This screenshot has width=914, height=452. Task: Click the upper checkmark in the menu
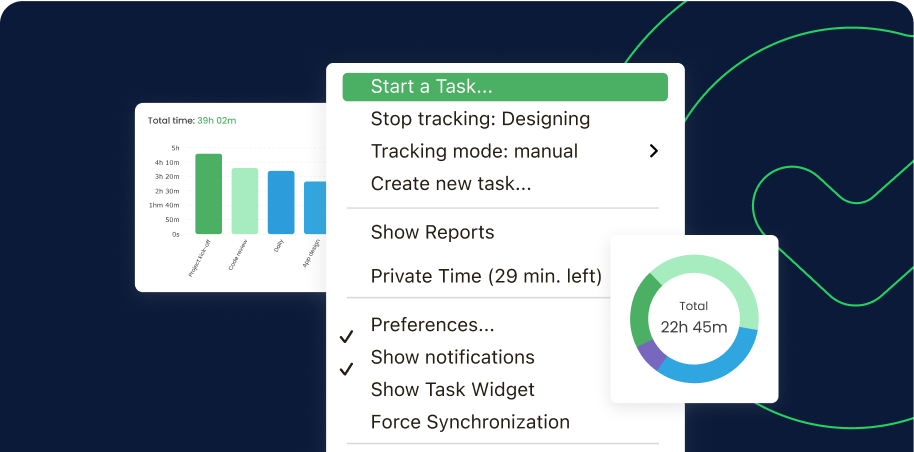click(347, 337)
